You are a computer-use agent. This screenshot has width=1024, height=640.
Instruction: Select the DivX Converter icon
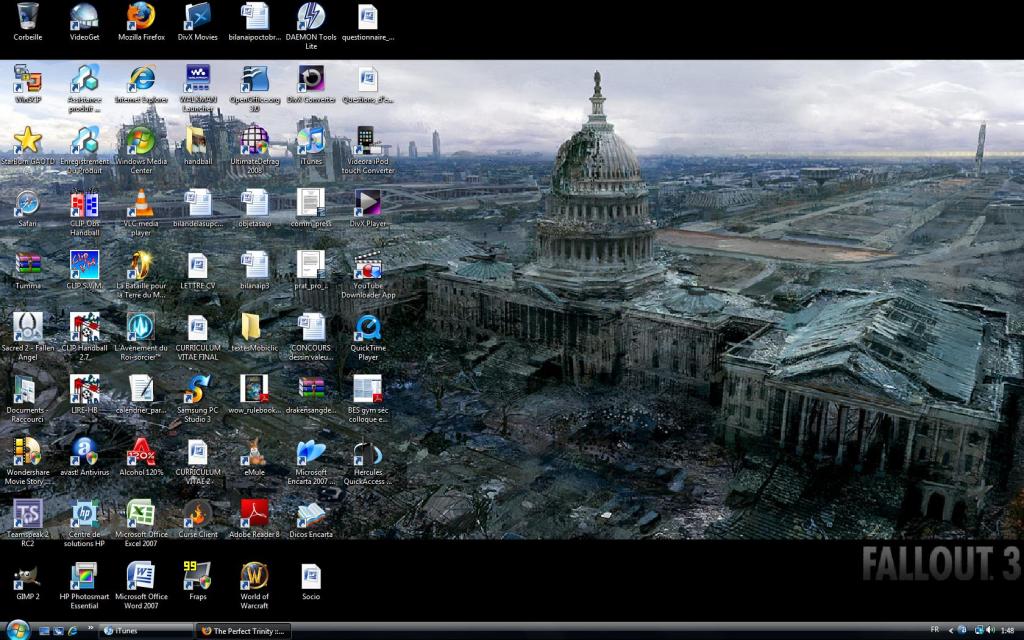point(311,84)
